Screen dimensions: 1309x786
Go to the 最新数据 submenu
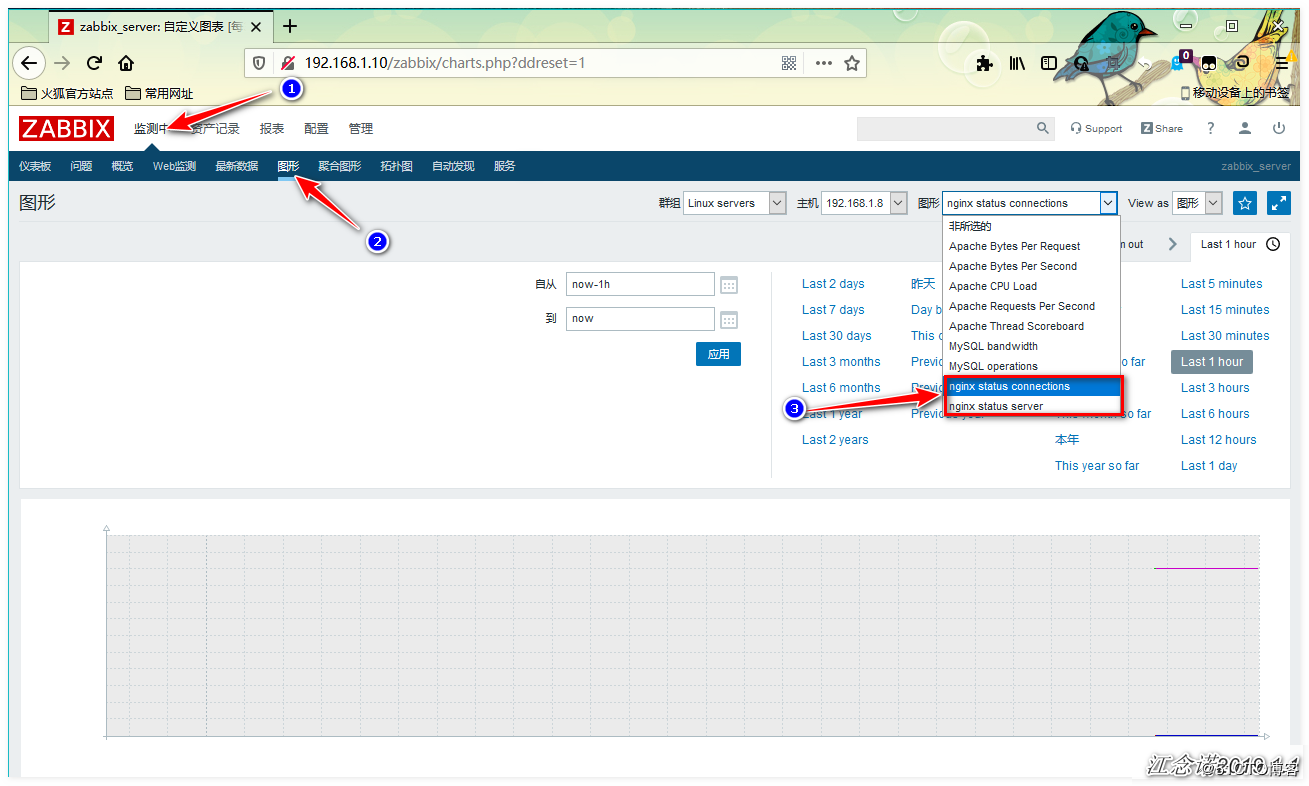click(237, 166)
